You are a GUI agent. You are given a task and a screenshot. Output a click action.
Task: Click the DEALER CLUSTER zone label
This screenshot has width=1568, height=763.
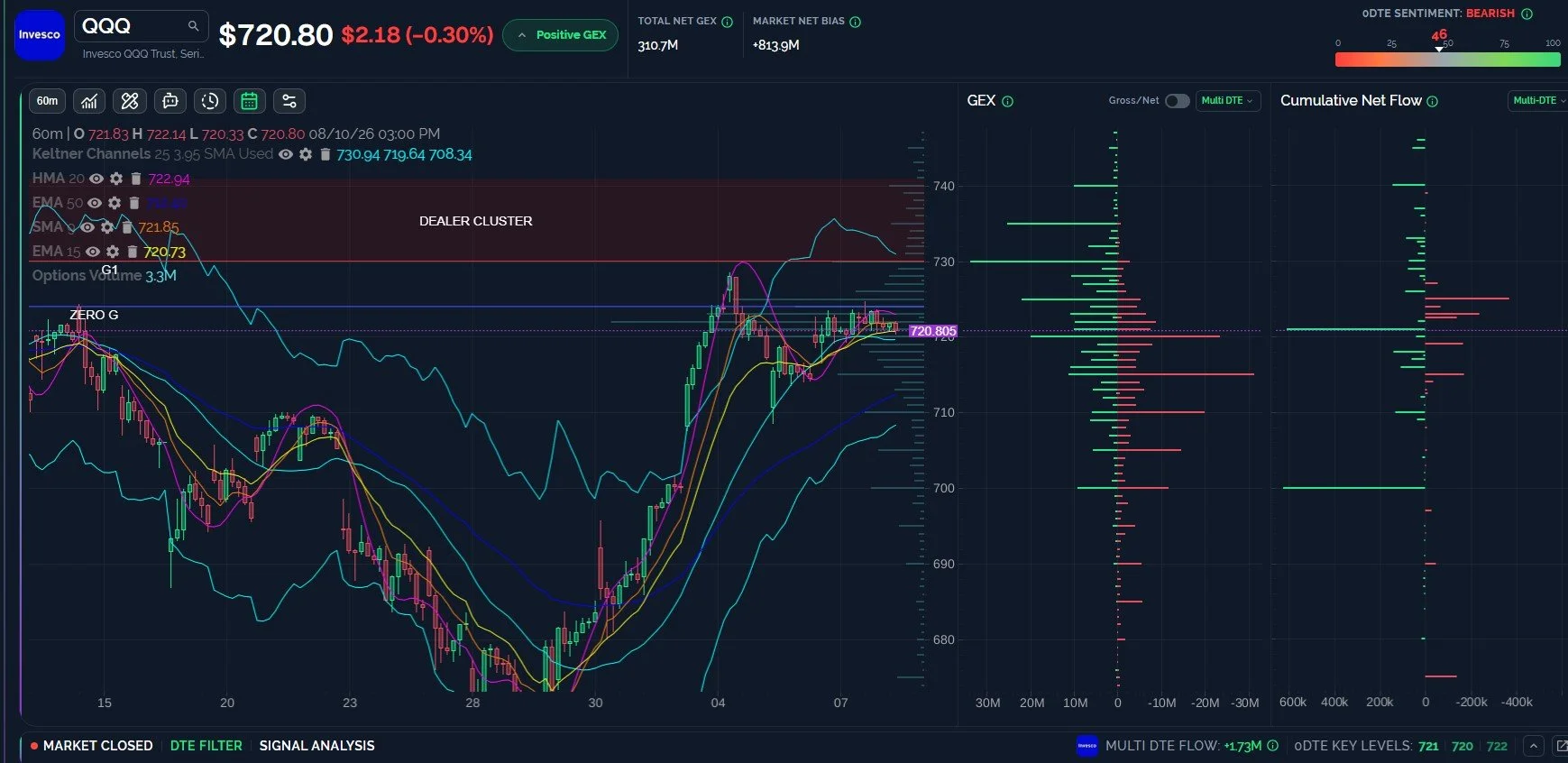[476, 221]
